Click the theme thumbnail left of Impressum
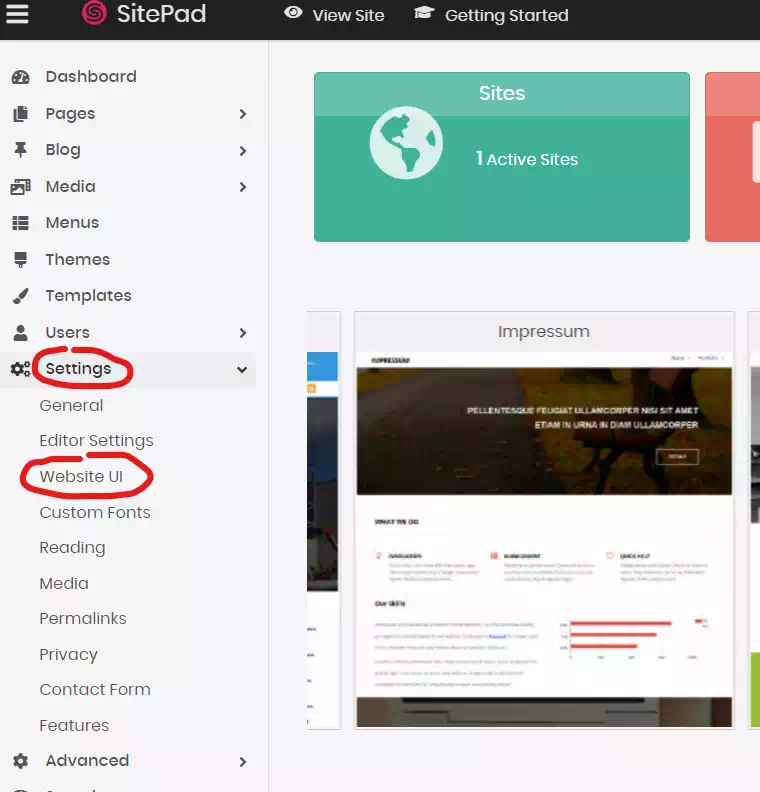The height and width of the screenshot is (792, 760). pyautogui.click(x=323, y=520)
